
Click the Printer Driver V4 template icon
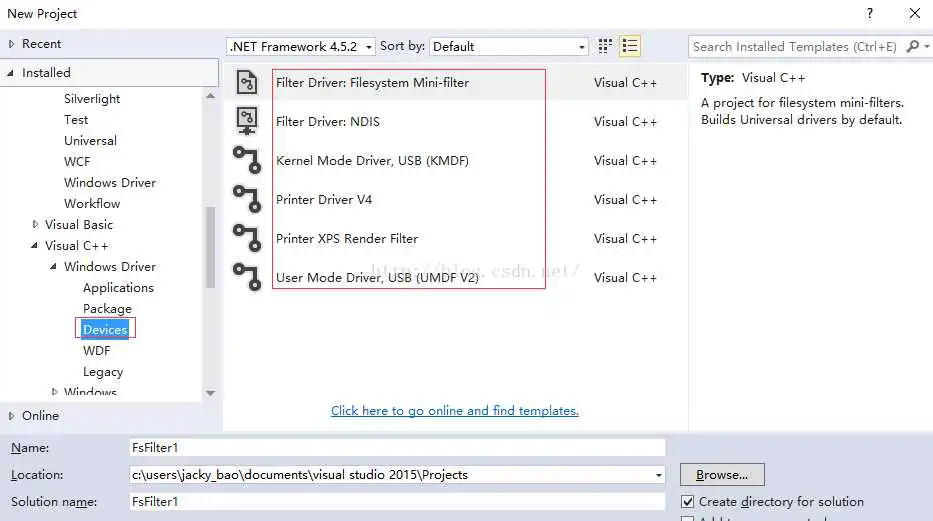[x=246, y=199]
